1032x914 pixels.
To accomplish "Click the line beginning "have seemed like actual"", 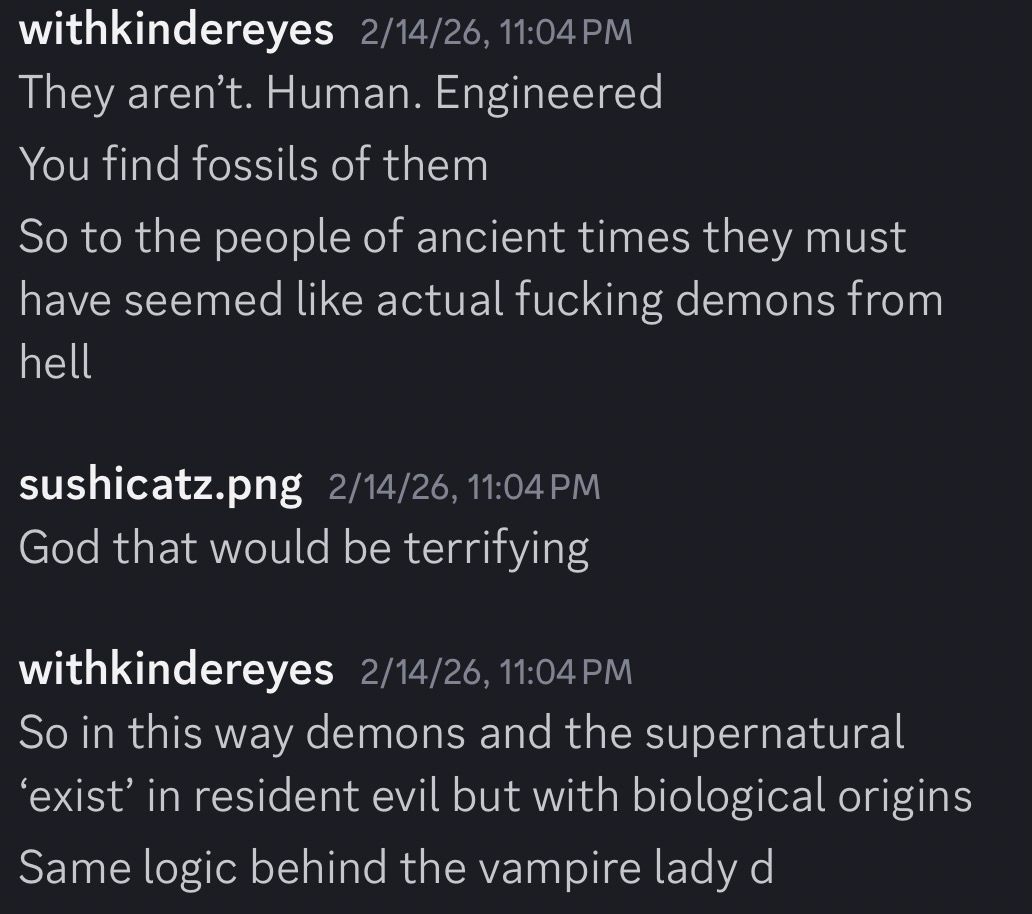I will (x=480, y=300).
